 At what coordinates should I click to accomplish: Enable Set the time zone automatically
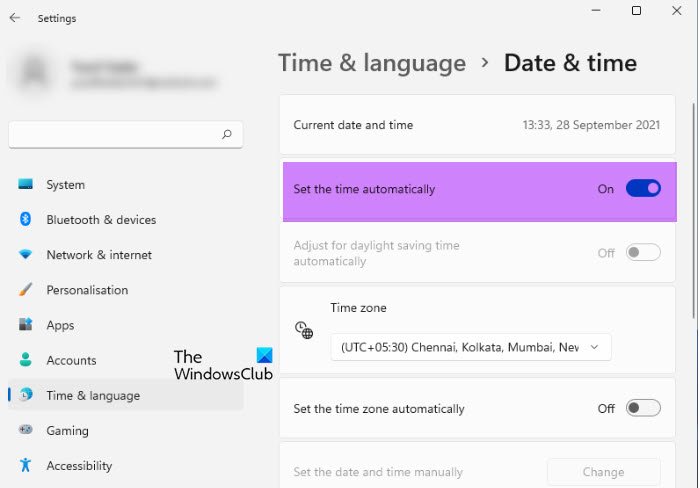(x=643, y=408)
